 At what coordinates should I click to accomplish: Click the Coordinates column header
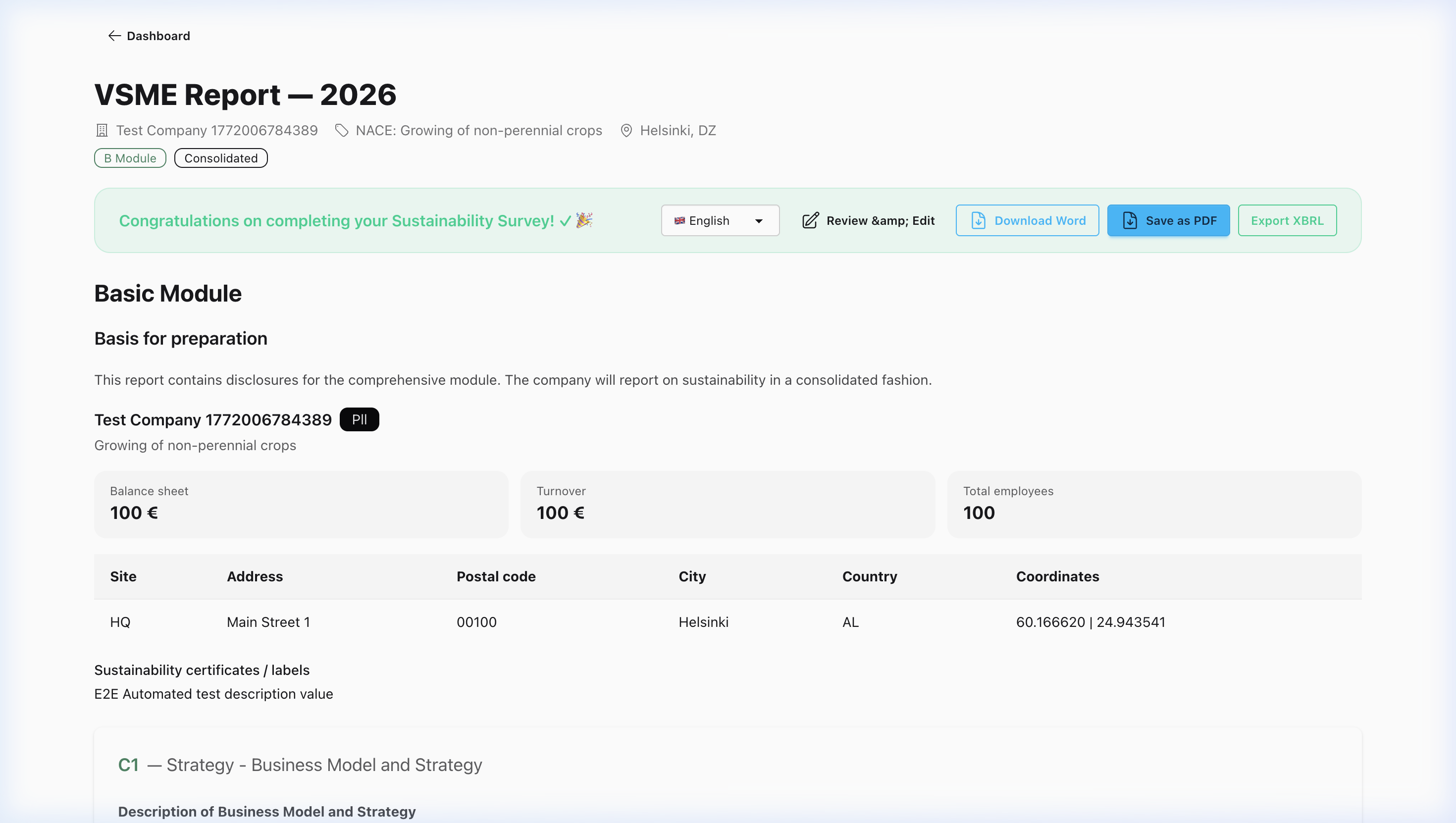click(x=1057, y=576)
